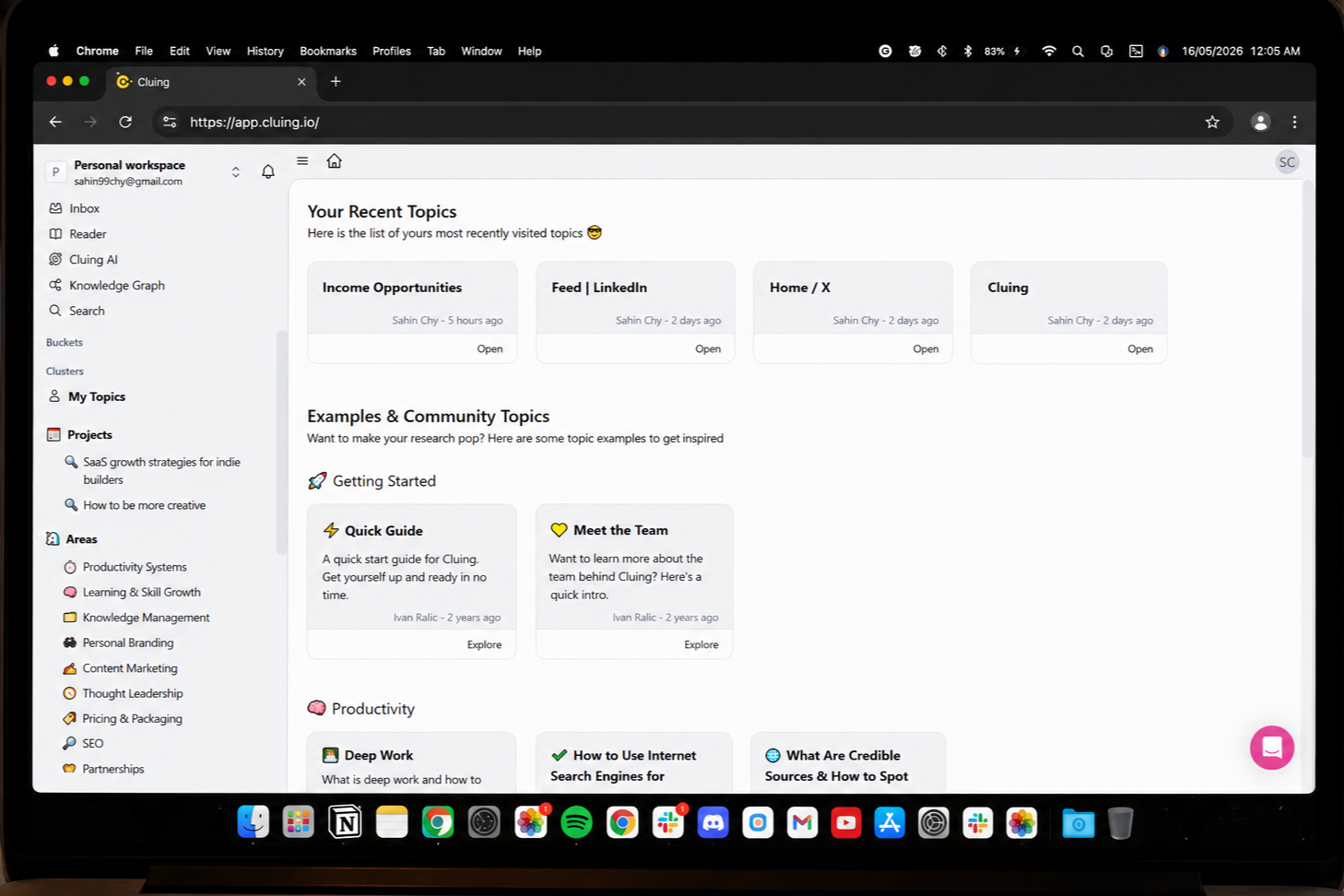Open the Pricing & Packaging area
This screenshot has width=1344, height=896.
pyautogui.click(x=123, y=719)
